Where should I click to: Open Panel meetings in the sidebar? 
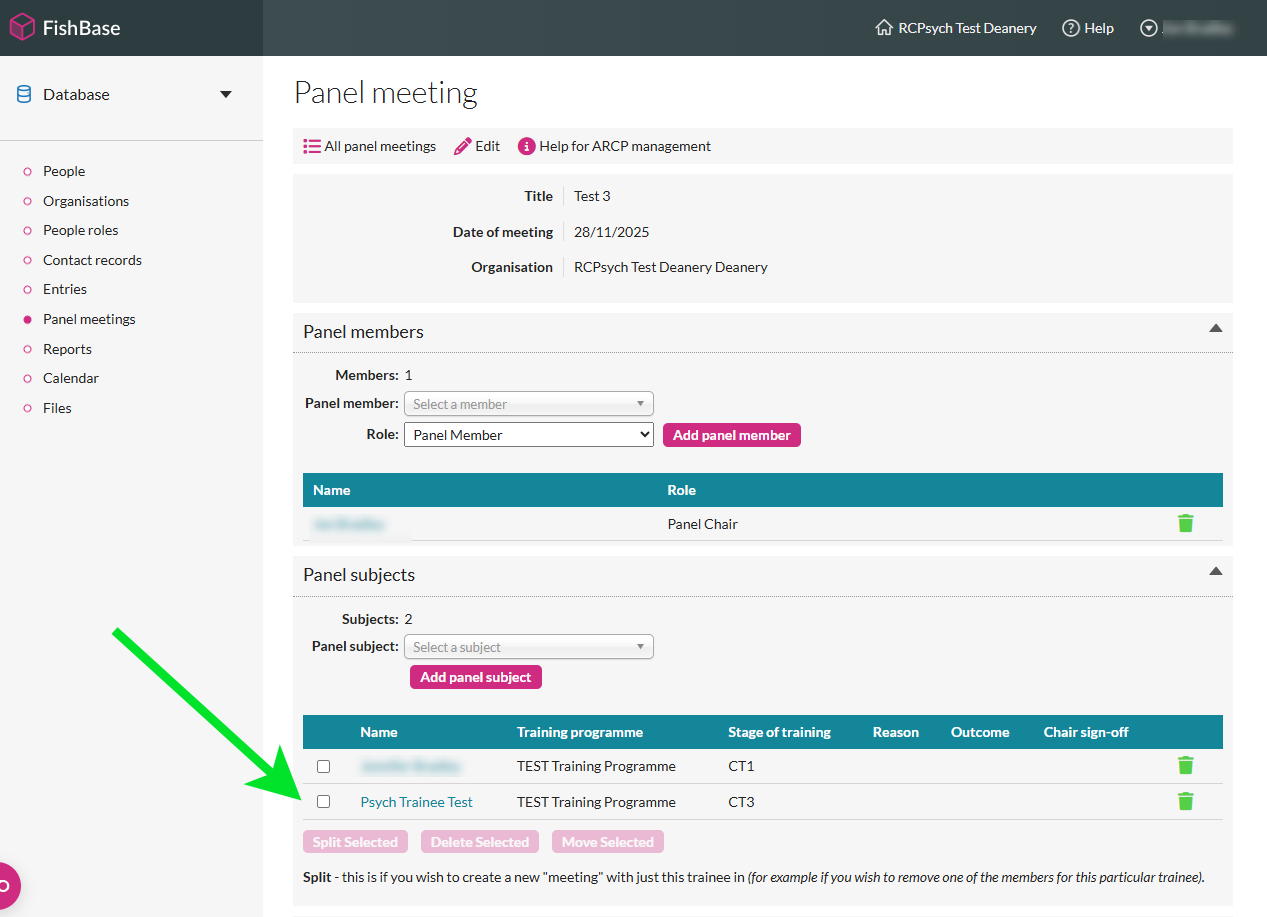(x=89, y=319)
